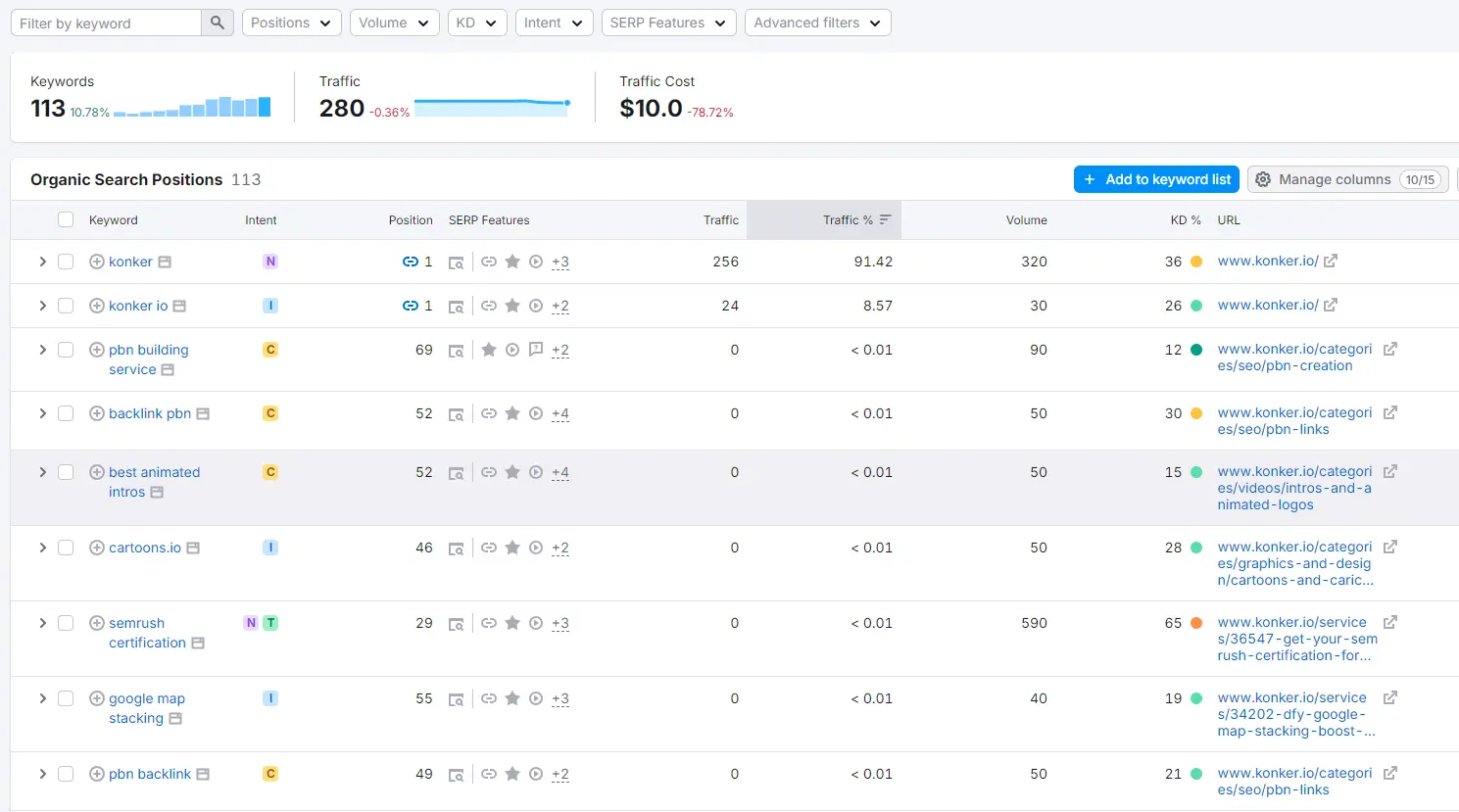Image resolution: width=1459 pixels, height=812 pixels.
Task: Open the konker keyword link
Action: [130, 262]
